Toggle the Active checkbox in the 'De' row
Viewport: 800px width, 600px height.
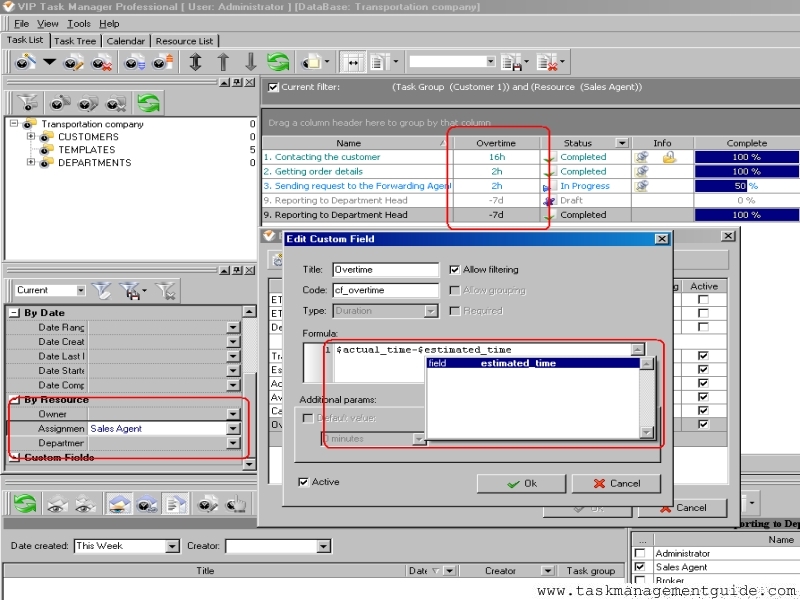click(703, 327)
